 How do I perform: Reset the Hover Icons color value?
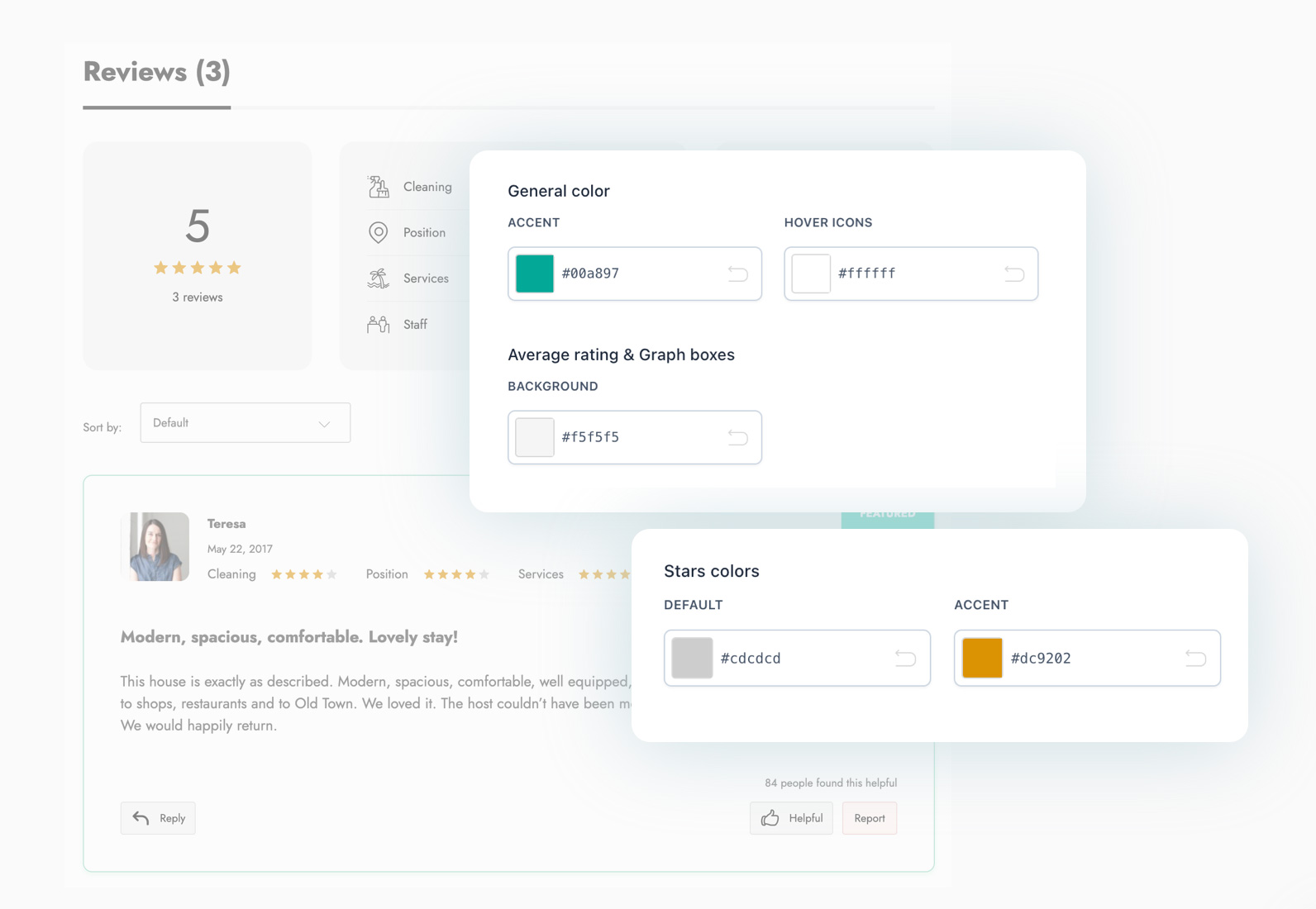click(x=1013, y=274)
